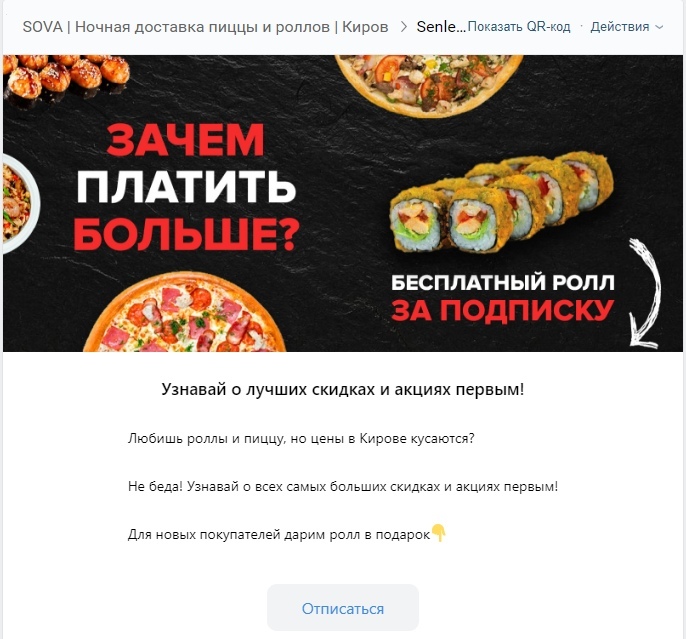The width and height of the screenshot is (686, 639).
Task: Click the ЗАЧЕМ ПЛАТИТЬ БОЛЬШЕ banner headline
Action: [x=187, y=187]
